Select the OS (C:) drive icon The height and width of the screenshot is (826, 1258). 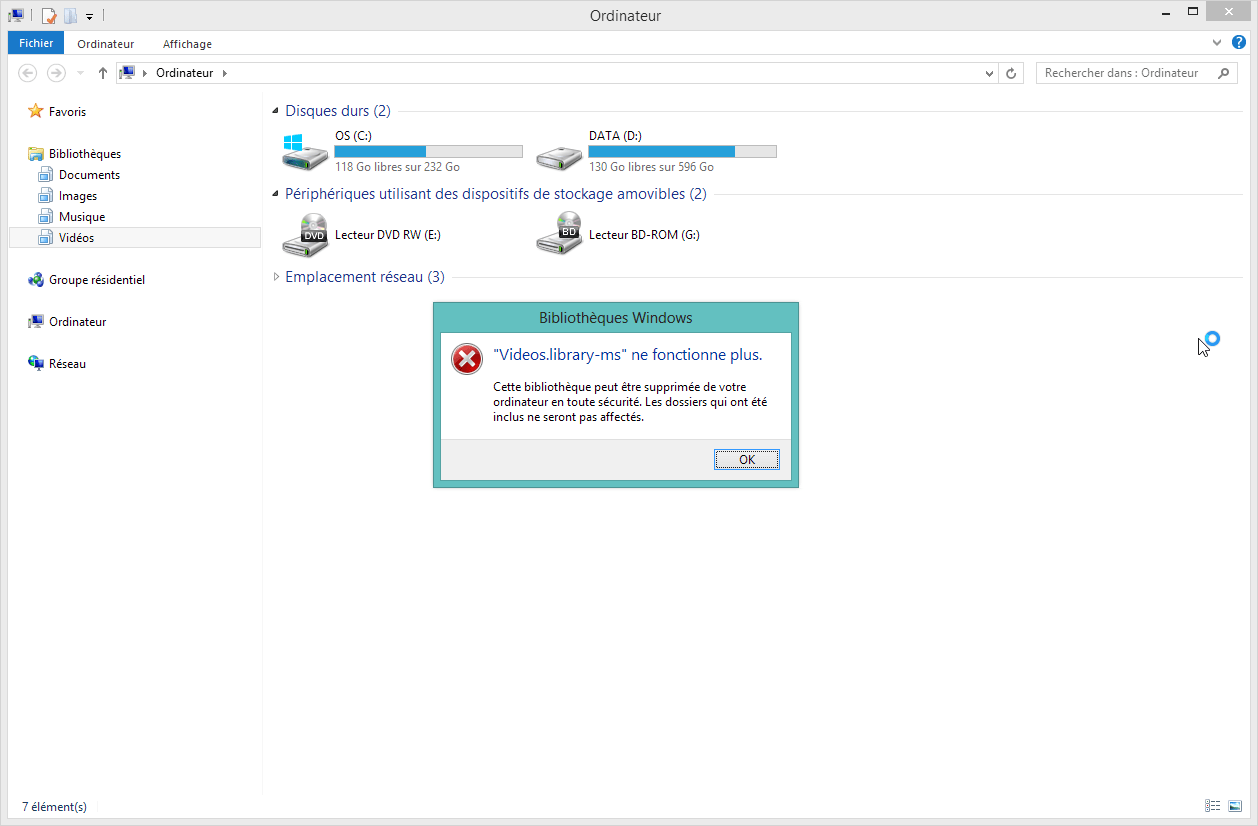(x=305, y=152)
